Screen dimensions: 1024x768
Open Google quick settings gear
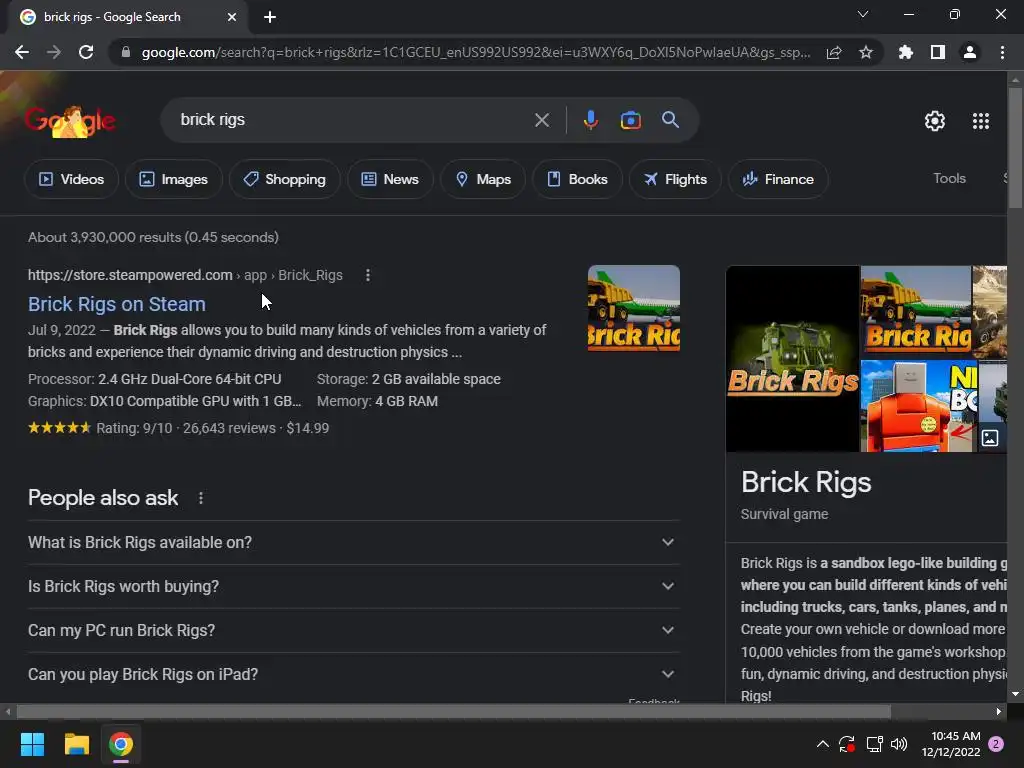click(x=935, y=121)
